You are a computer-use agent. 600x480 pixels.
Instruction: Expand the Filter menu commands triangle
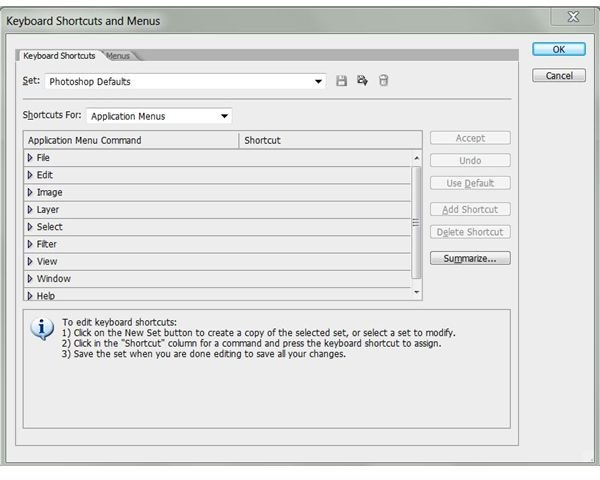coord(30,244)
